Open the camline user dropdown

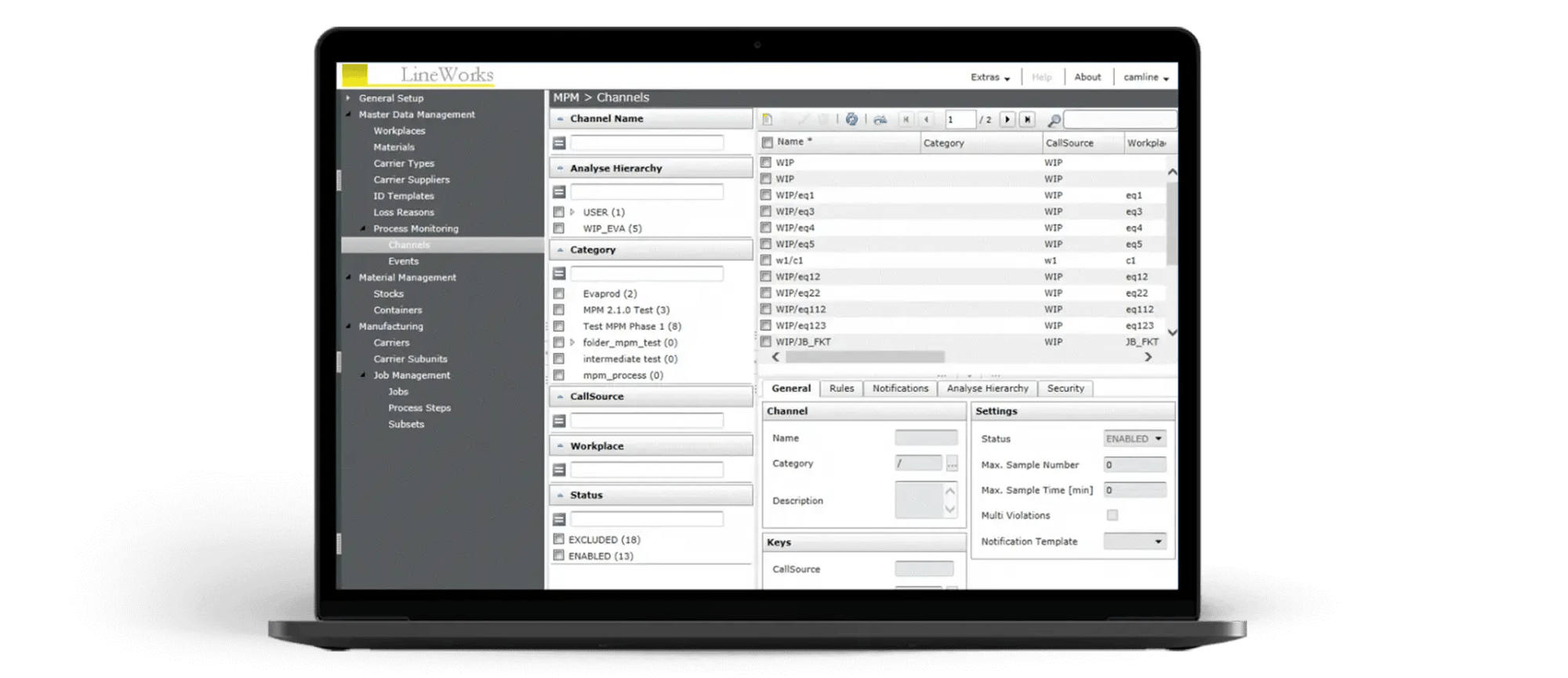(1145, 77)
